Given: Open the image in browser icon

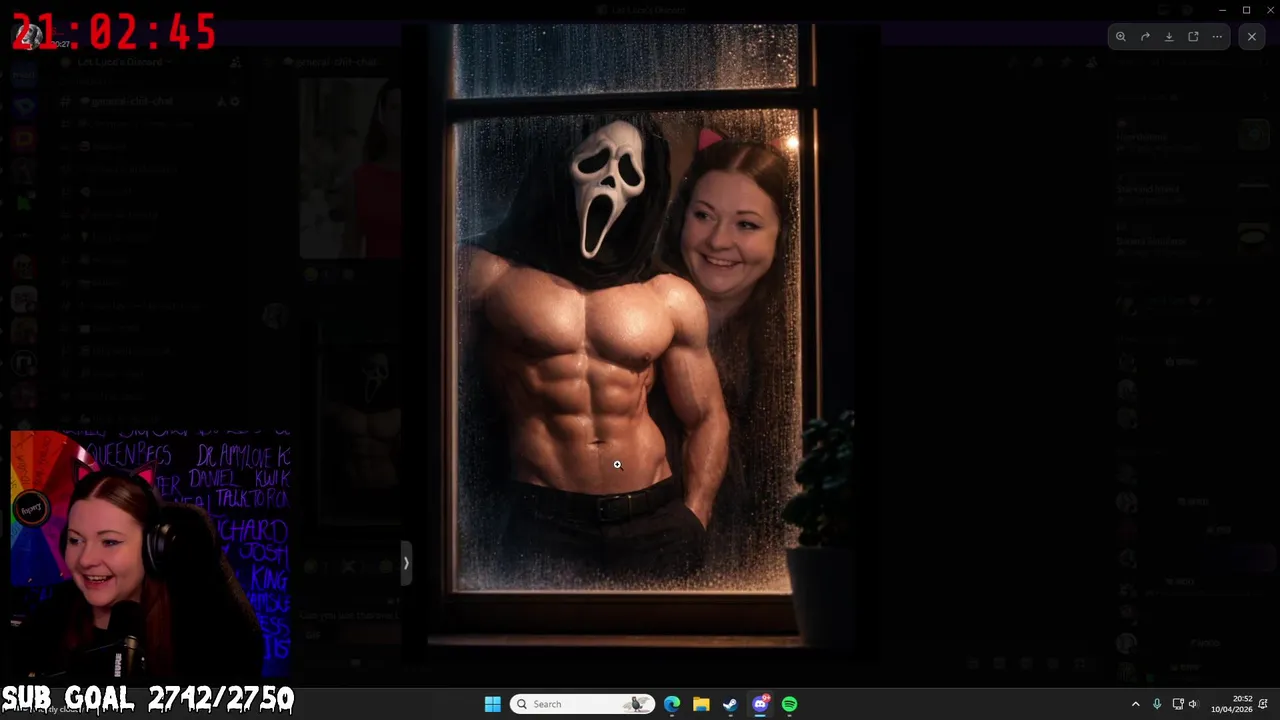Looking at the screenshot, I should tap(1193, 37).
